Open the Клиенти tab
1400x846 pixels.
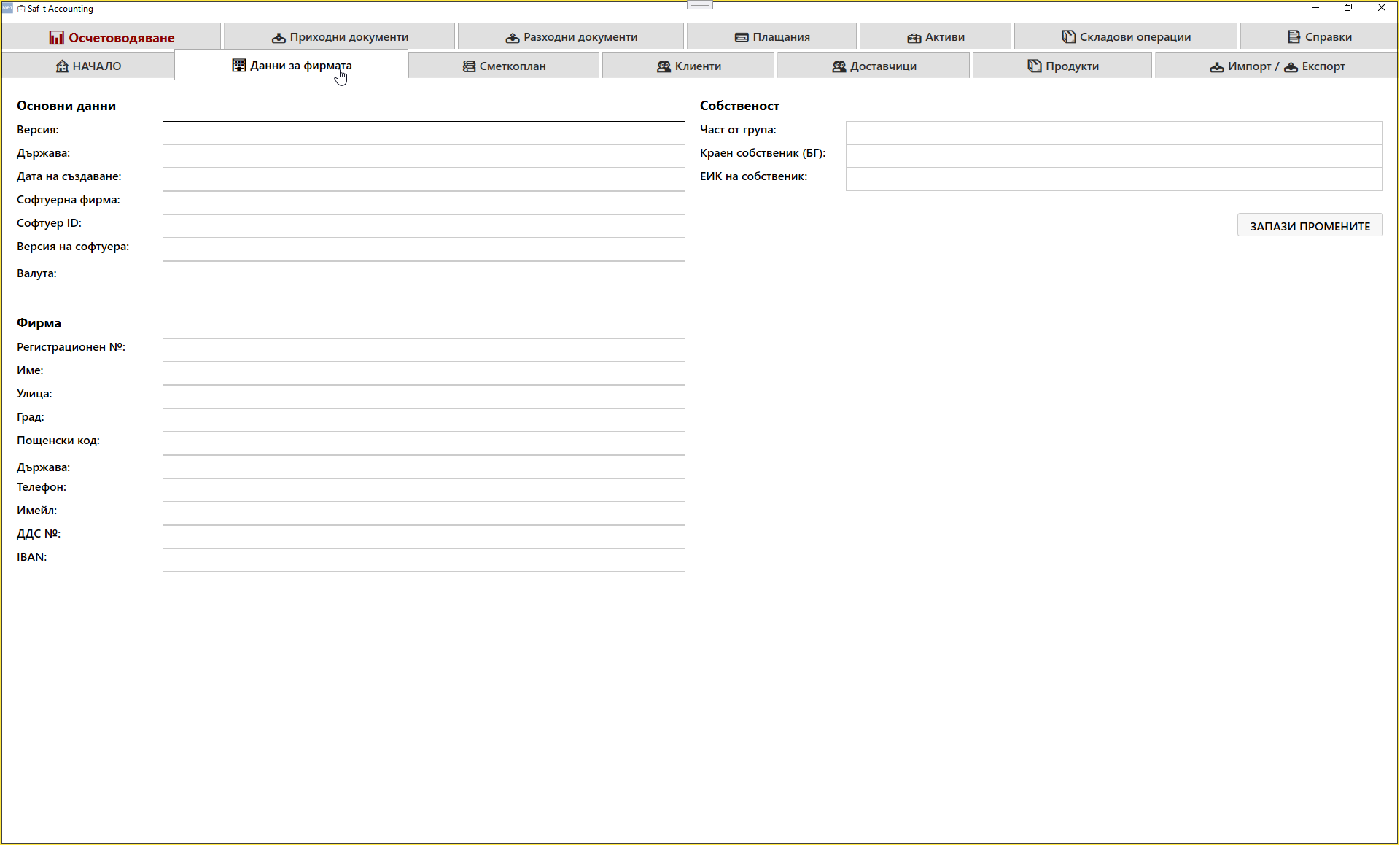688,66
